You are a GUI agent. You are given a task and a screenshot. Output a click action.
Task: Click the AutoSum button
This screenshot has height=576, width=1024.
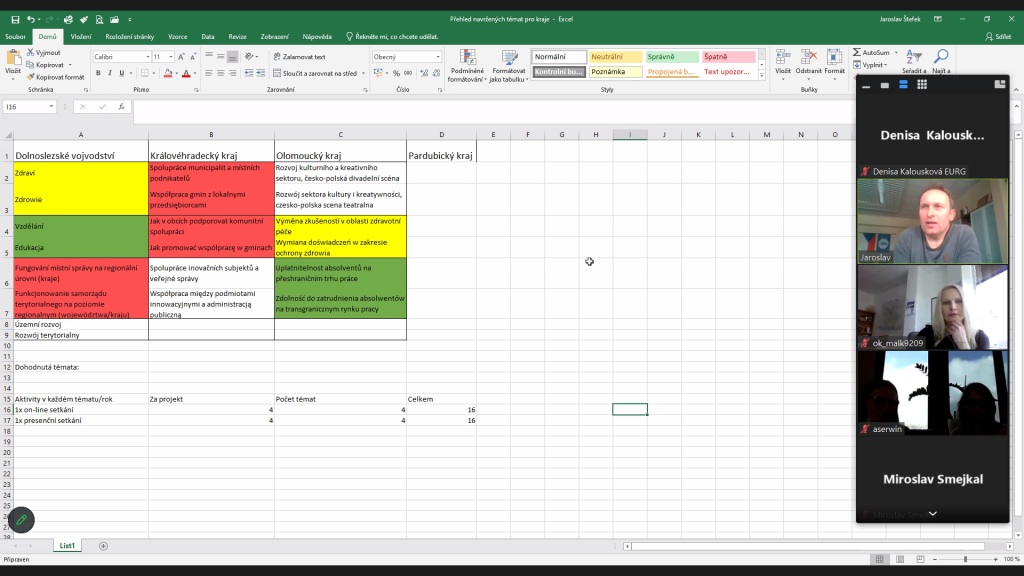(872, 52)
